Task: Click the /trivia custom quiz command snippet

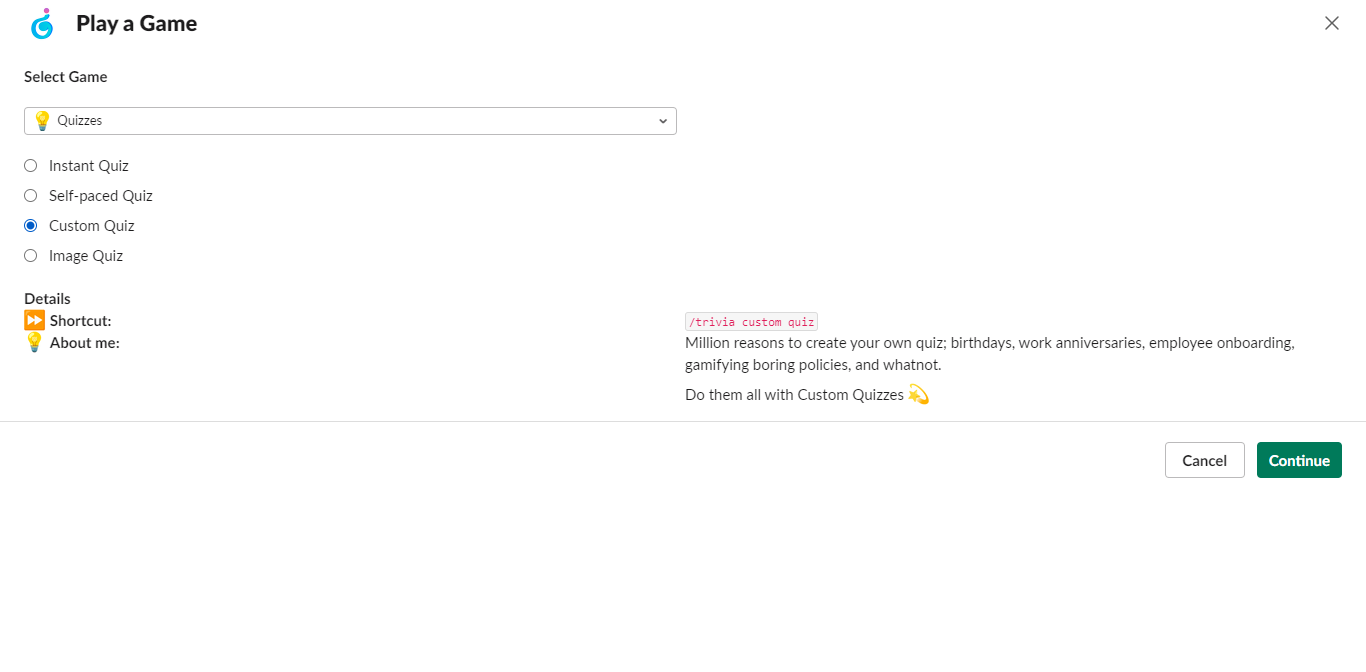Action: tap(751, 321)
